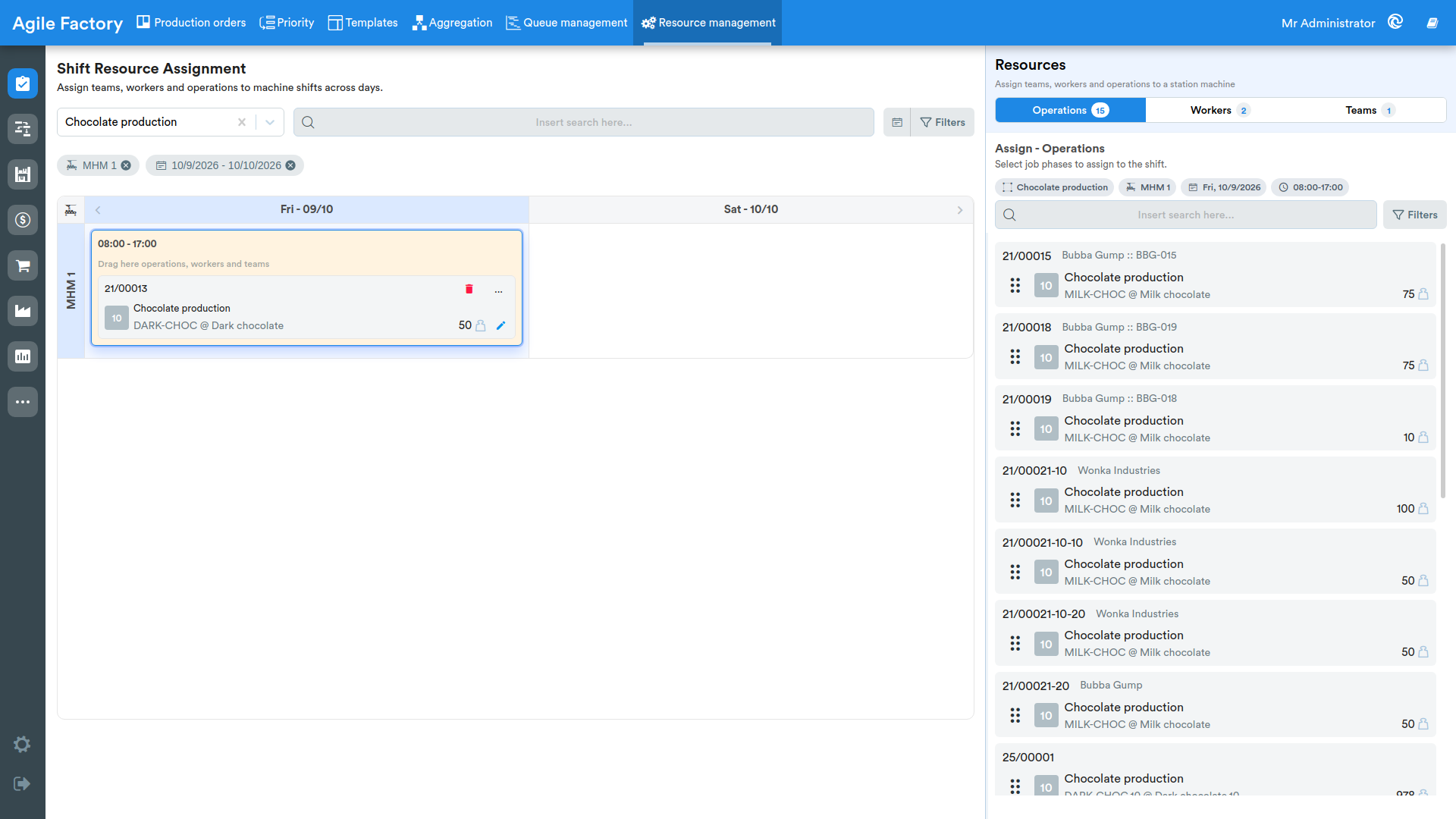
Task: Switch to the Workers tab
Action: (1220, 110)
